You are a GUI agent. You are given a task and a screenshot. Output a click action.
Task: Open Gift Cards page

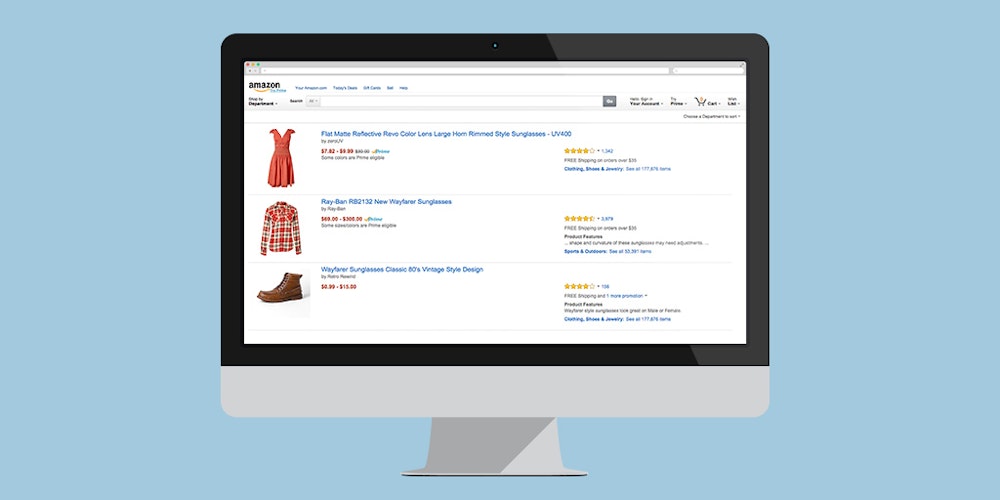[x=372, y=88]
